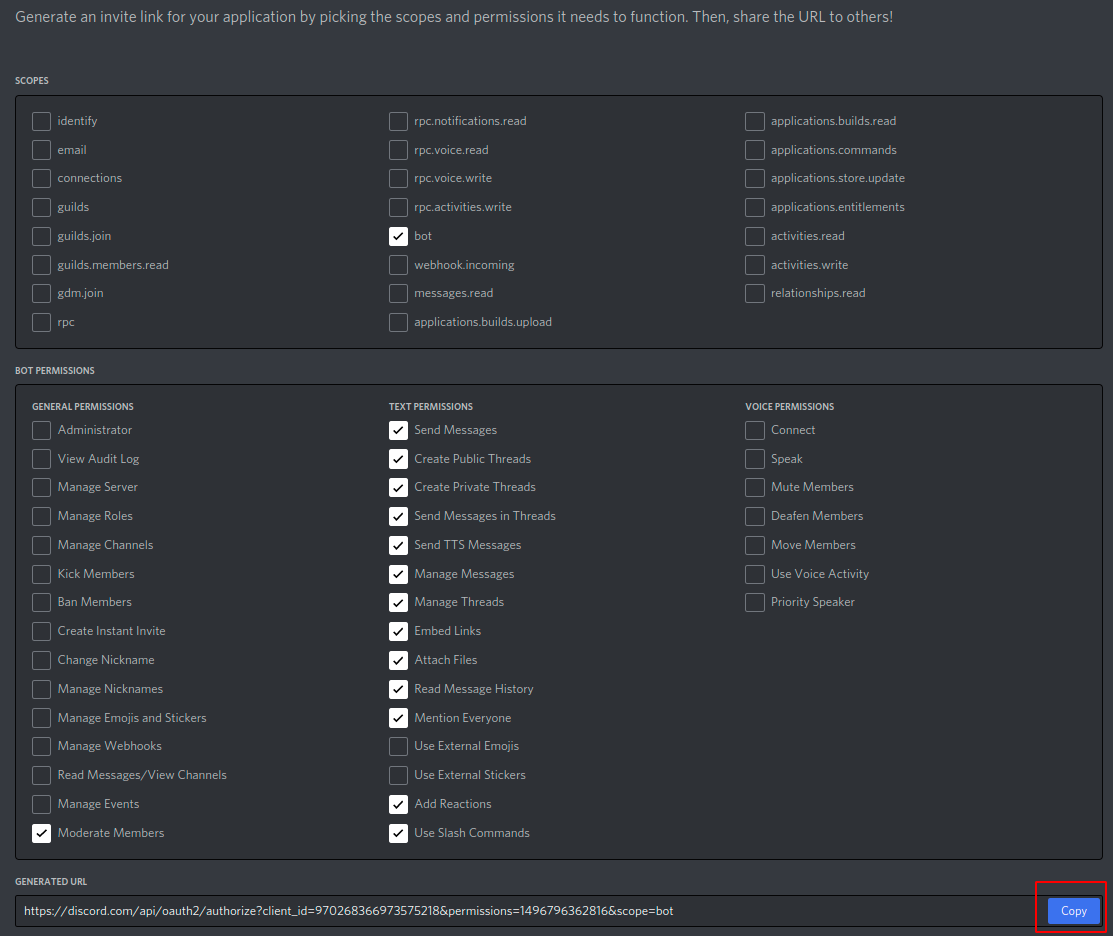Select the guilds.members.read scope
Screen dimensions: 1113x936
(x=41, y=265)
